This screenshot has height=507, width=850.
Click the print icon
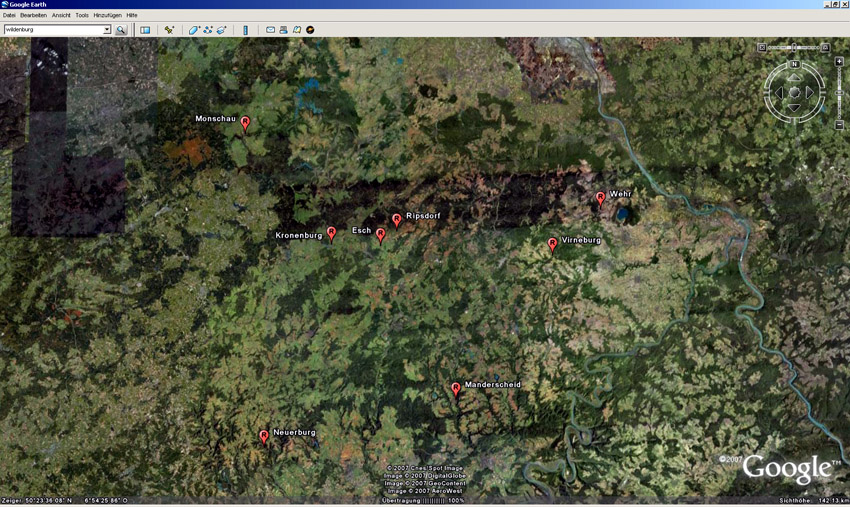coord(284,30)
